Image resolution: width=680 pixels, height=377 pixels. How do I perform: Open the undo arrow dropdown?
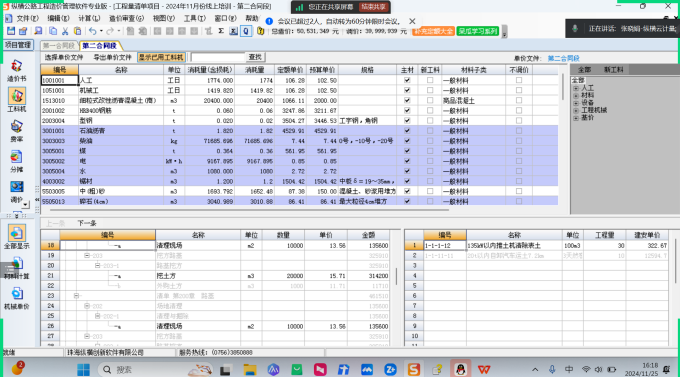pos(101,31)
